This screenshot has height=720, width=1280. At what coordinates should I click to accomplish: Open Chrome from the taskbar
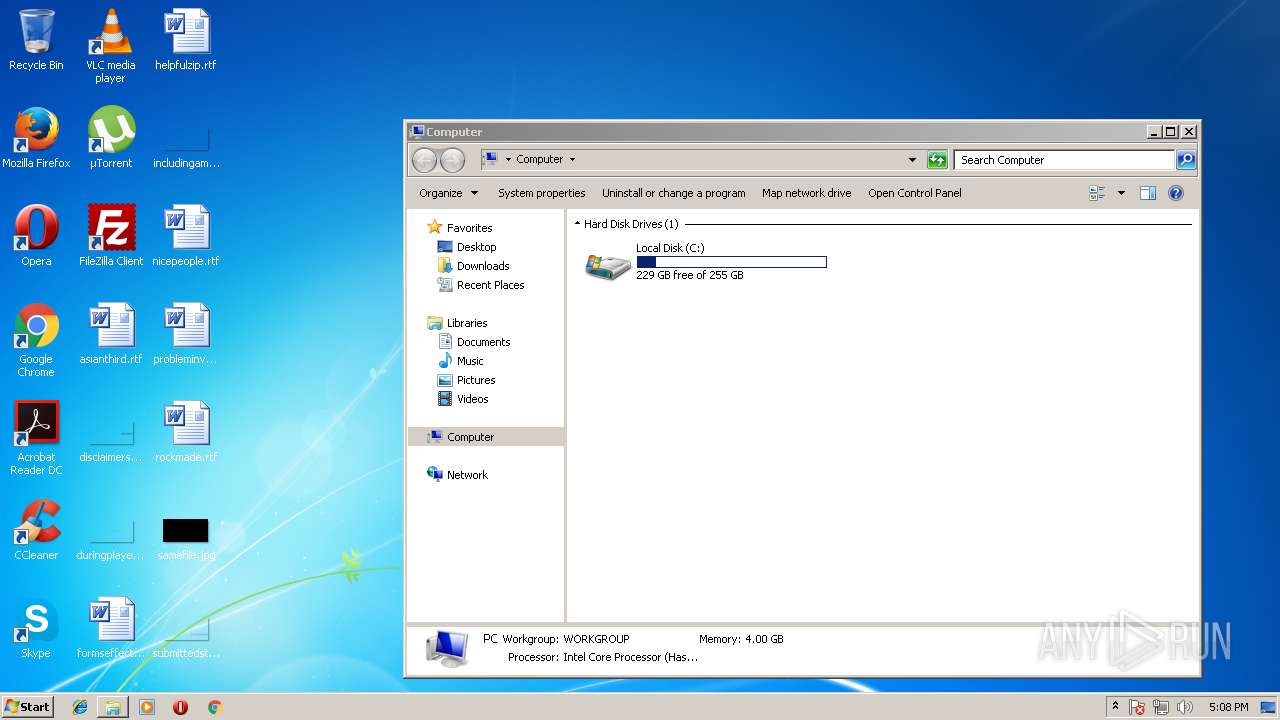(214, 707)
